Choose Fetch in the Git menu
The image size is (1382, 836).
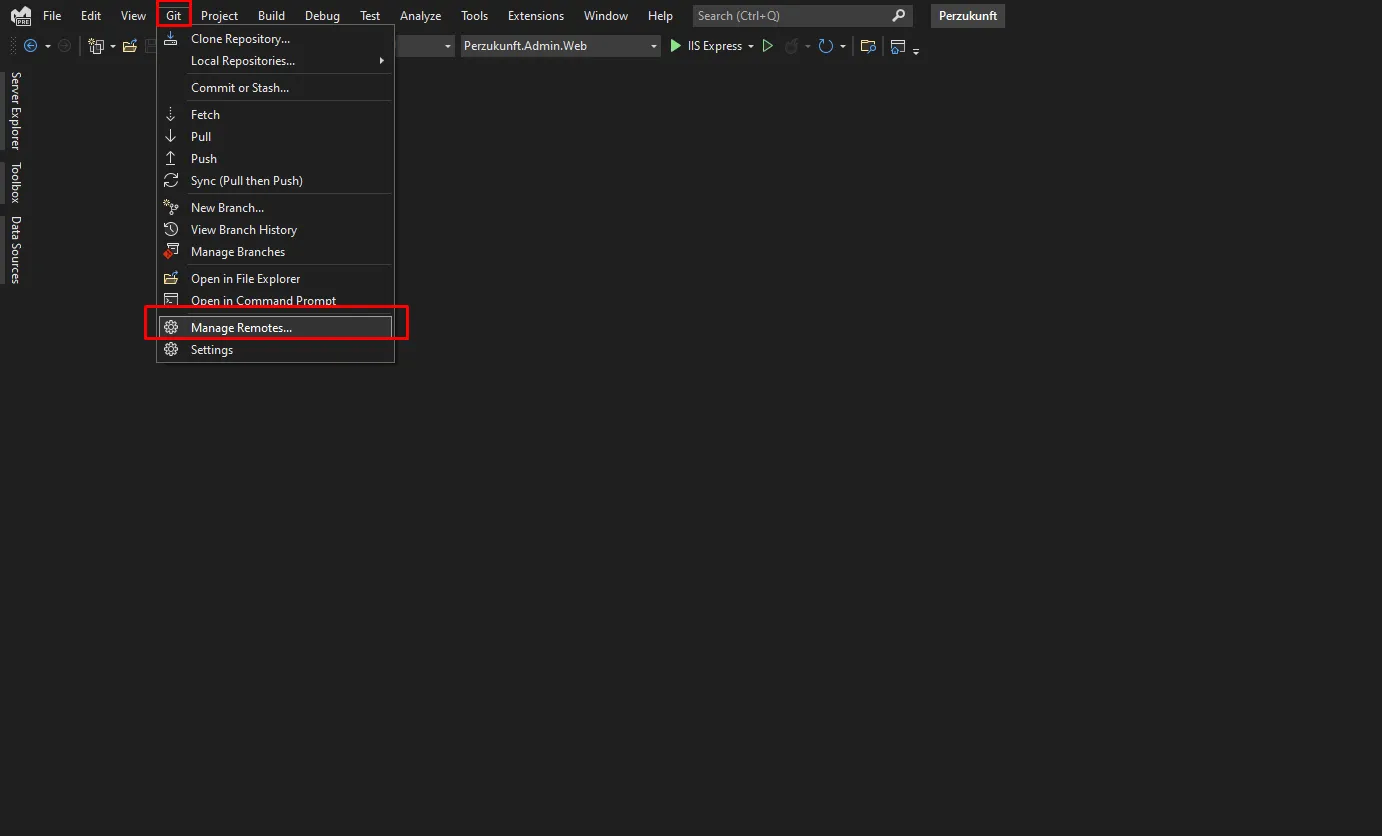point(275,115)
